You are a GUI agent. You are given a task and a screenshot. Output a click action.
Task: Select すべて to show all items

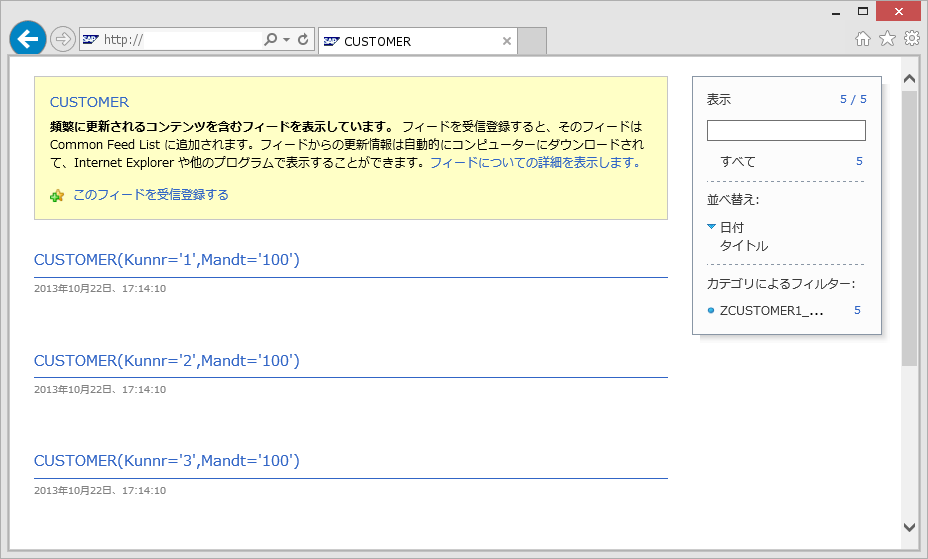point(737,161)
